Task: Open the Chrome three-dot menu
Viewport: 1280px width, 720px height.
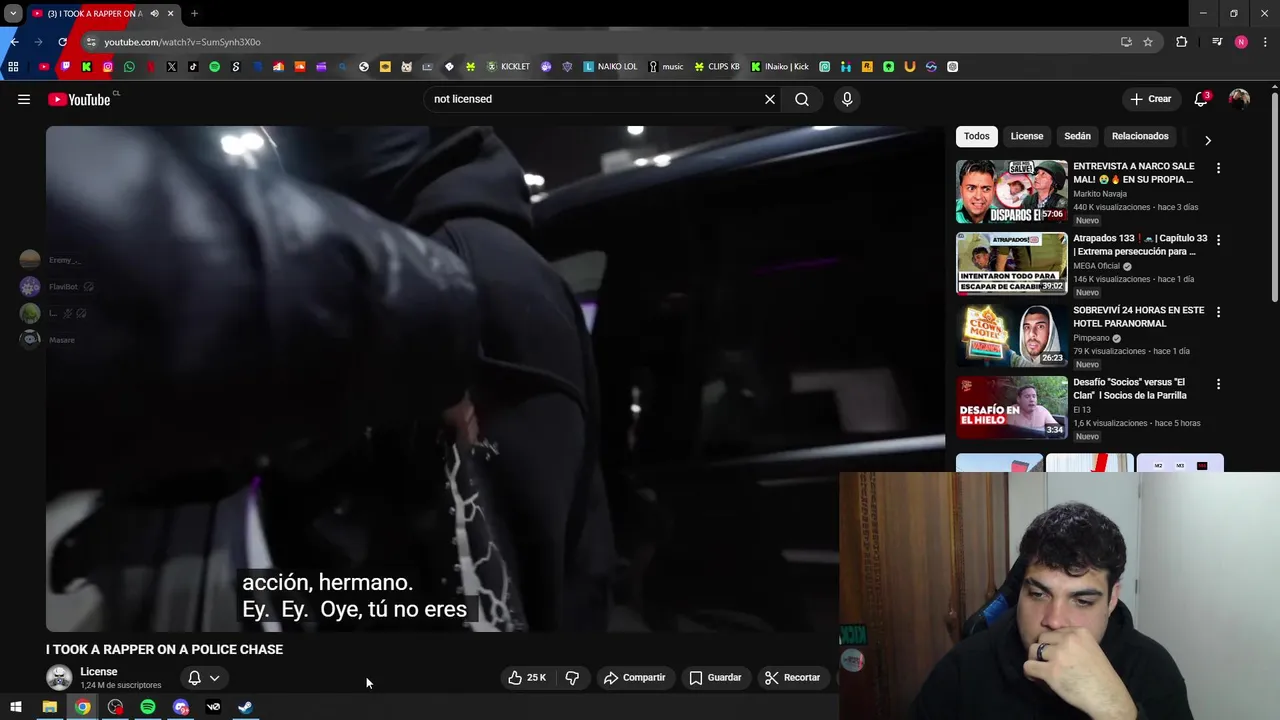Action: (x=1265, y=42)
